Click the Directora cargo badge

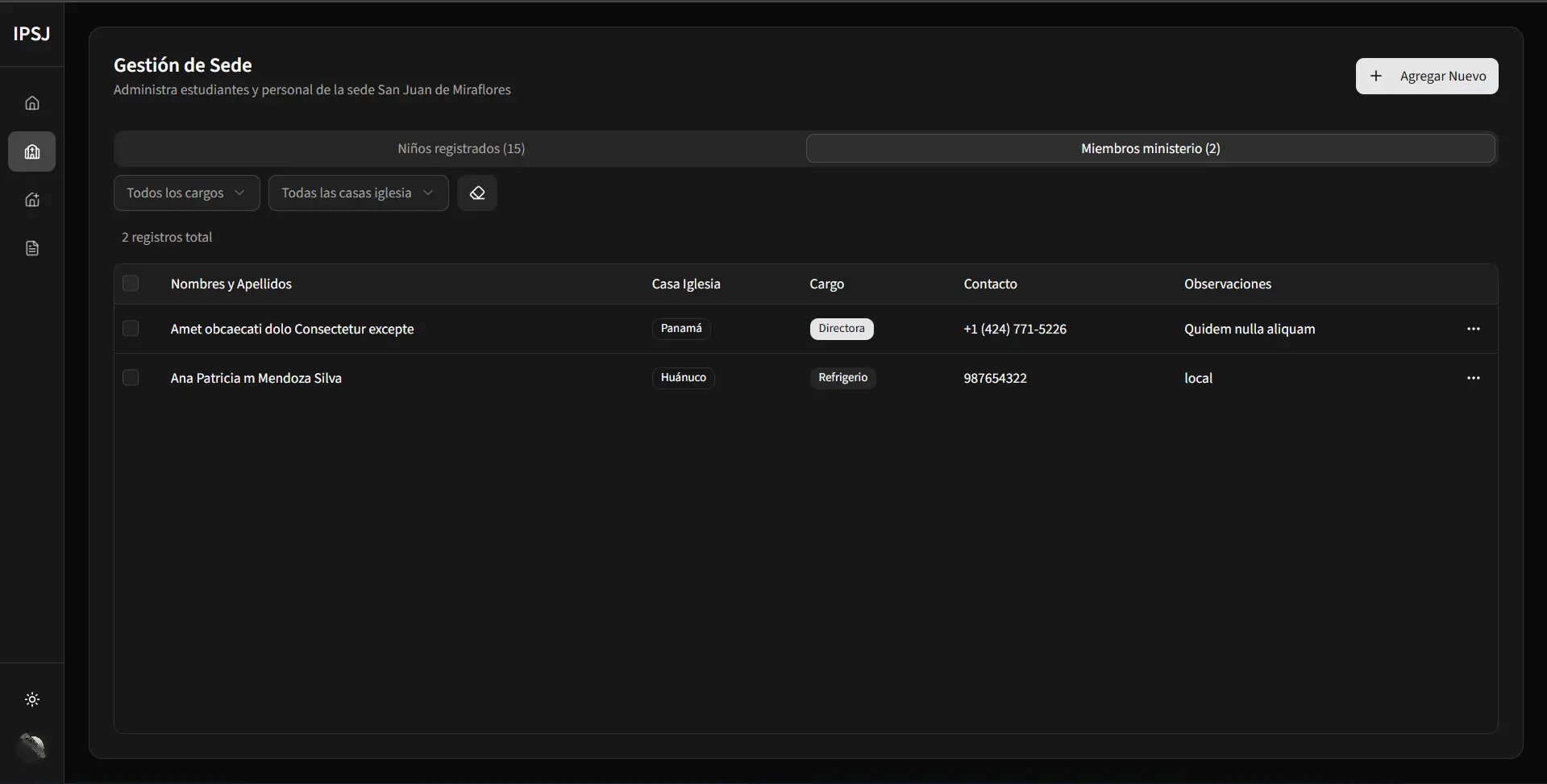(841, 329)
